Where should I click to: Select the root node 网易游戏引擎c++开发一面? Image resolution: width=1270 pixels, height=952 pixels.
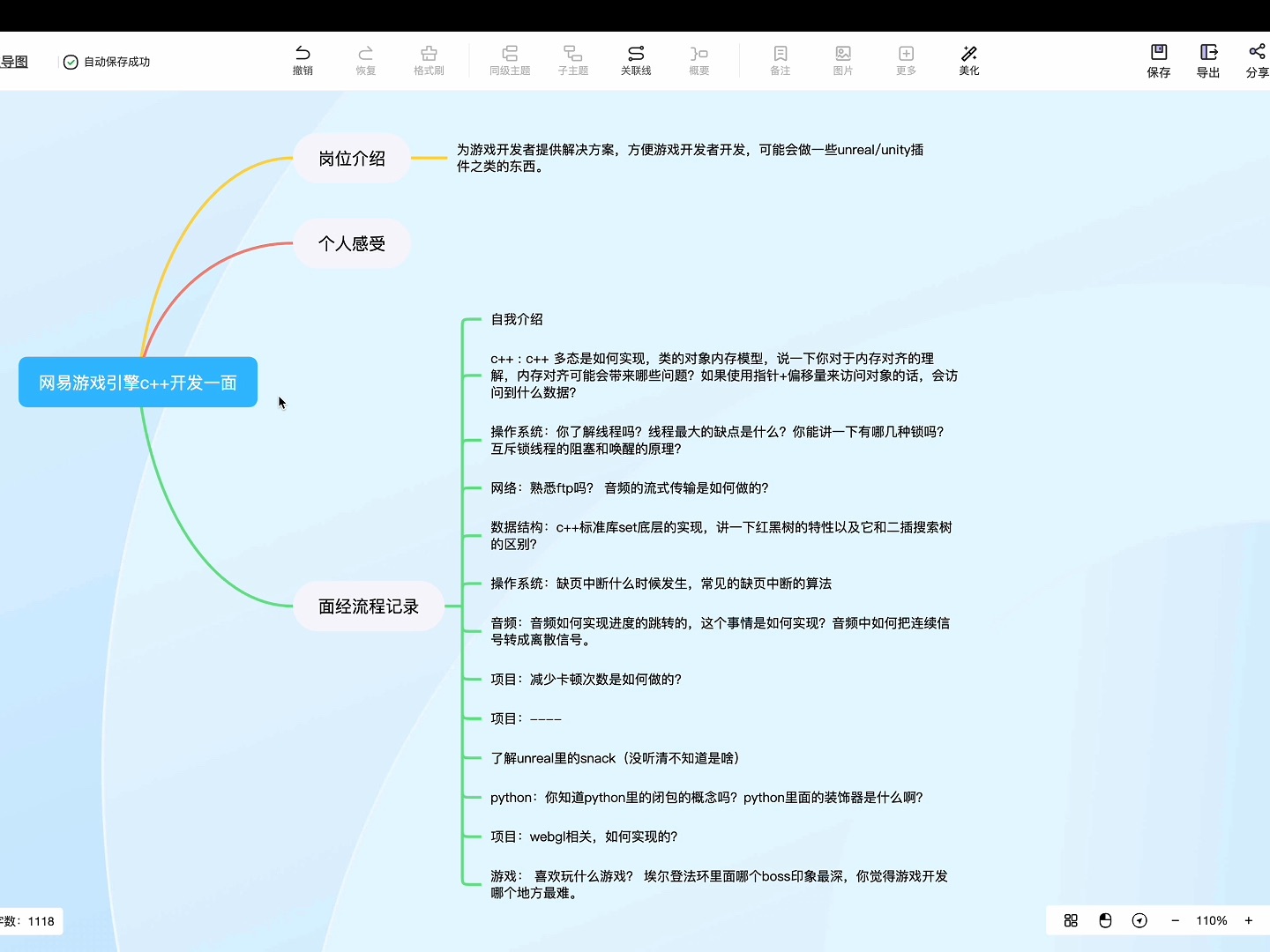point(138,383)
